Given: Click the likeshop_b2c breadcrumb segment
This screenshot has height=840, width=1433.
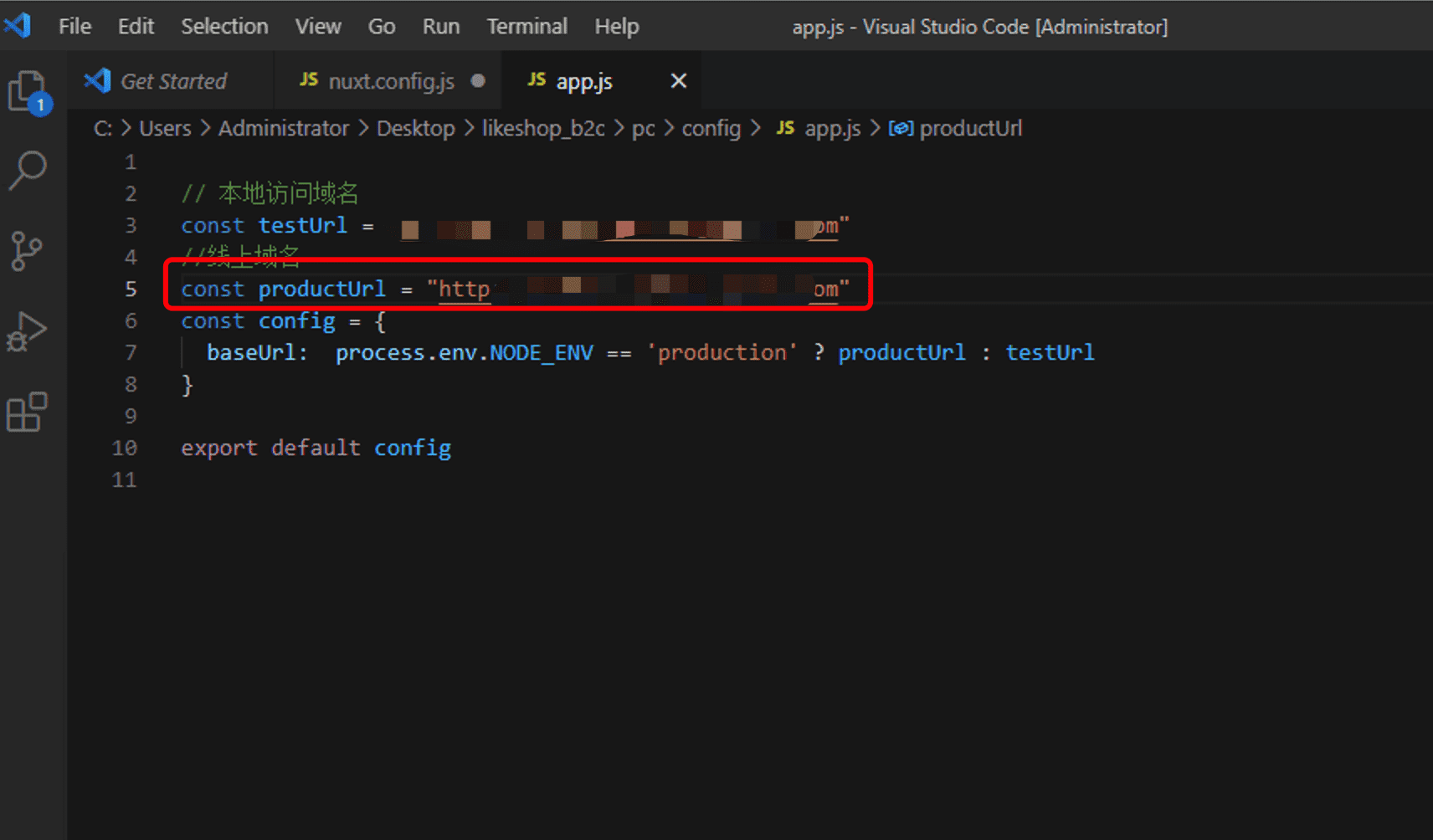Looking at the screenshot, I should (543, 128).
